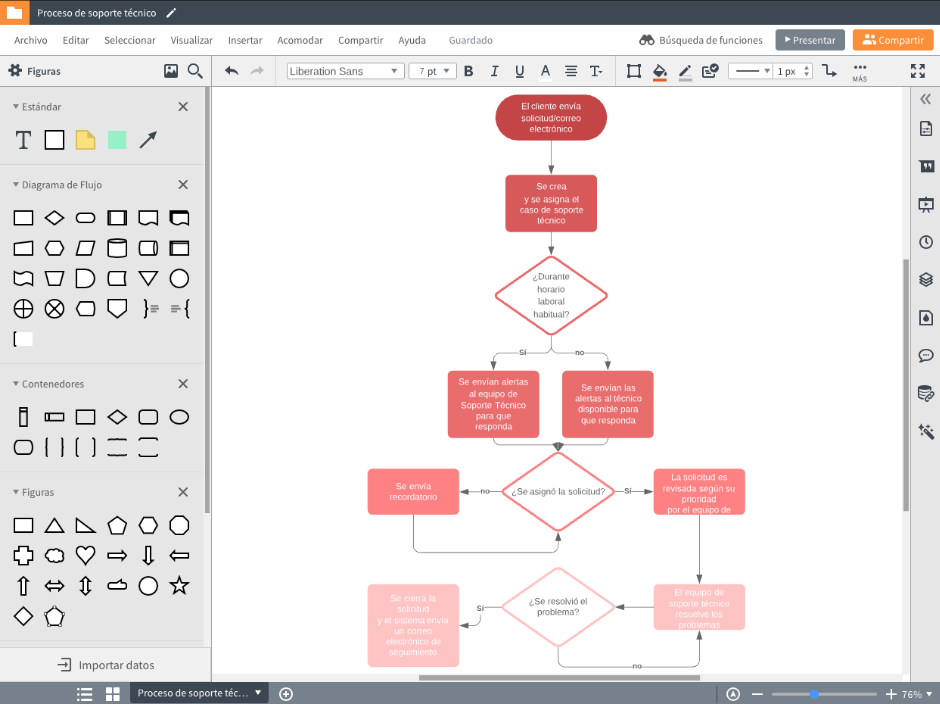940x704 pixels.
Task: Open the Layers panel on right sidebar
Action: [925, 280]
